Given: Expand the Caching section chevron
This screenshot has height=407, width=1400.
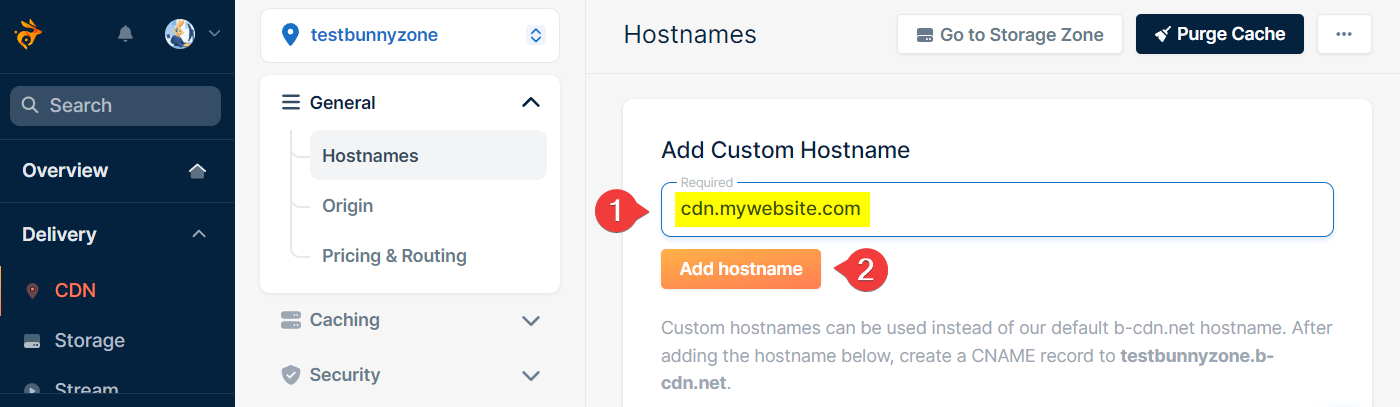Looking at the screenshot, I should [x=531, y=320].
